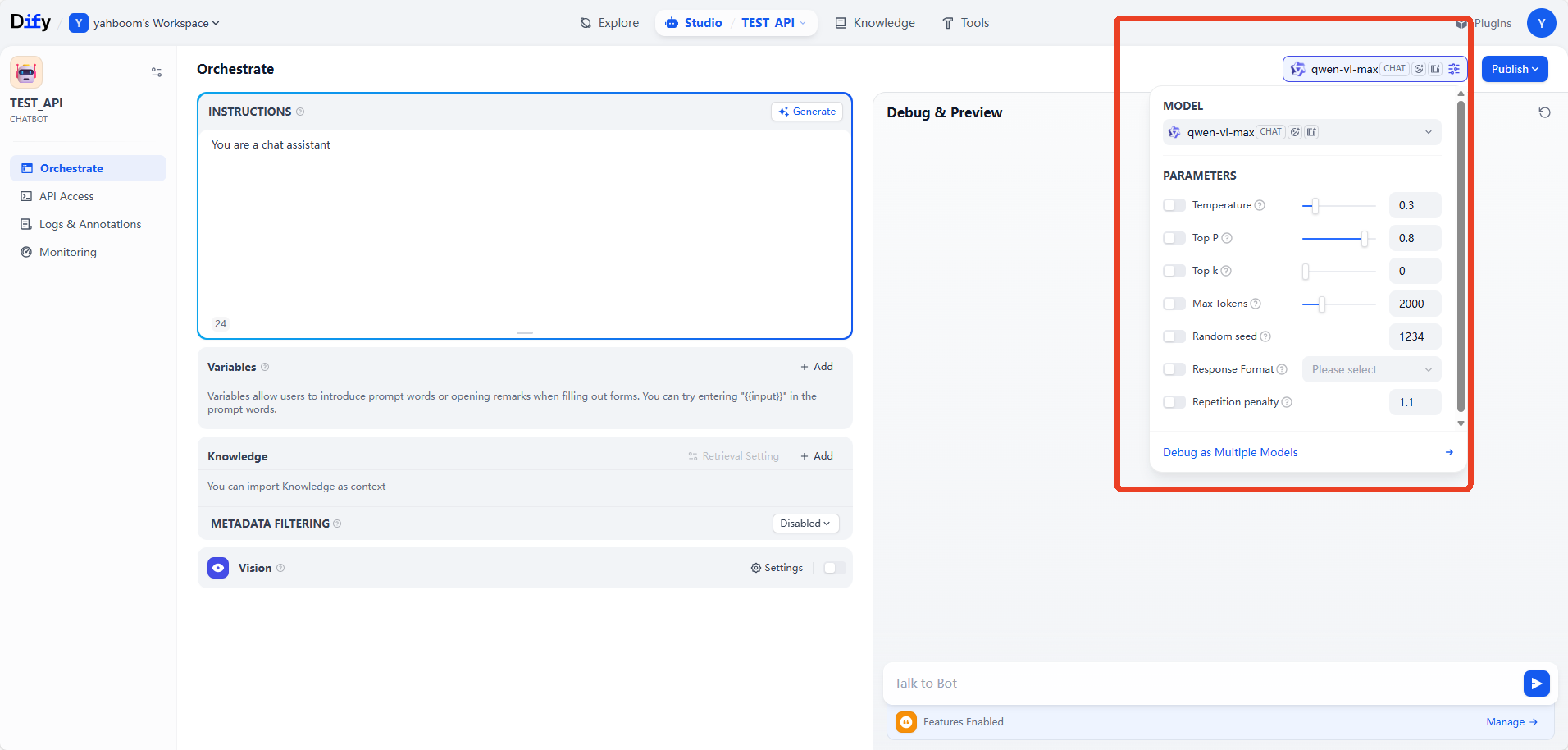Open the TEST_API robot app icon
Viewport: 1568px width, 750px height.
[x=26, y=72]
